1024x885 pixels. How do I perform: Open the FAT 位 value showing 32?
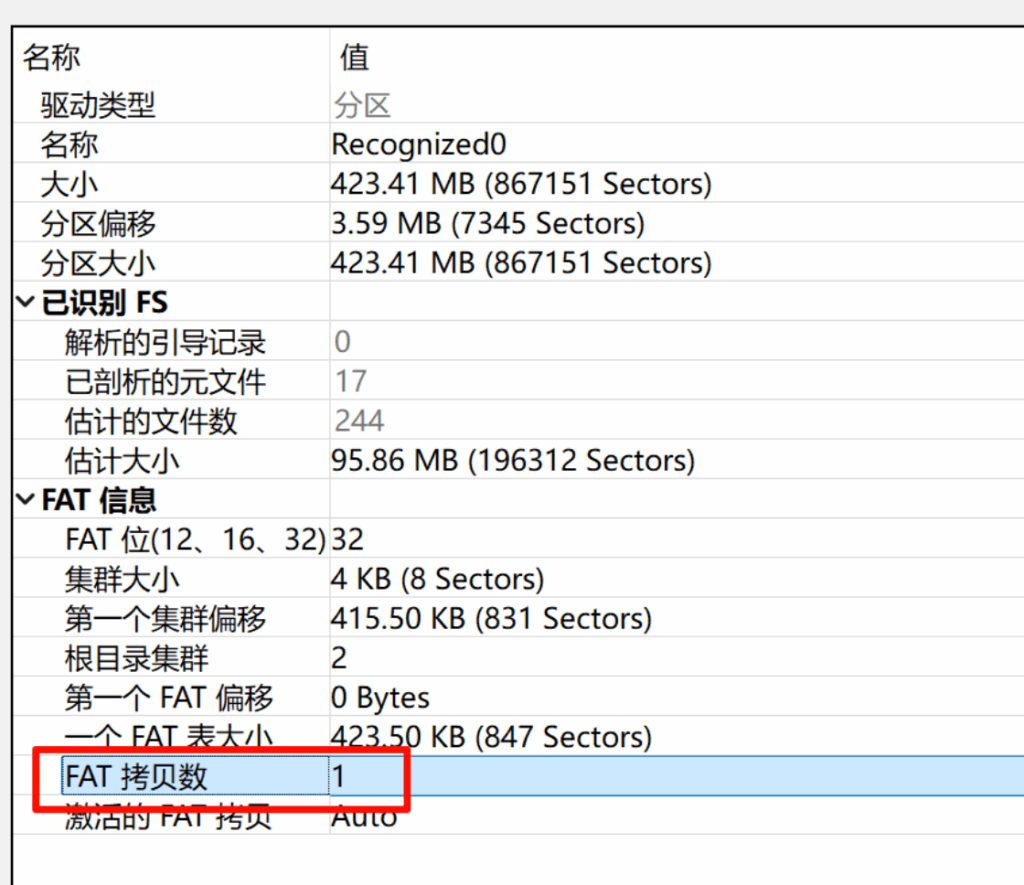coord(347,540)
